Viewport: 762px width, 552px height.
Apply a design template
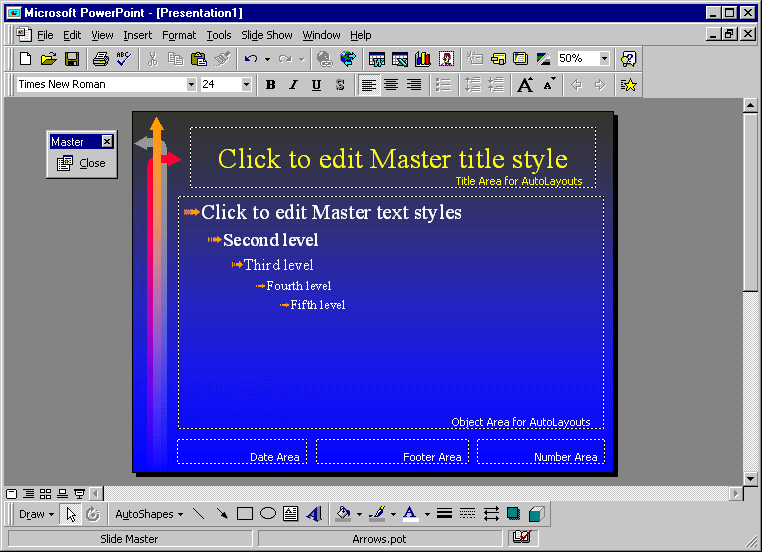coord(520,59)
